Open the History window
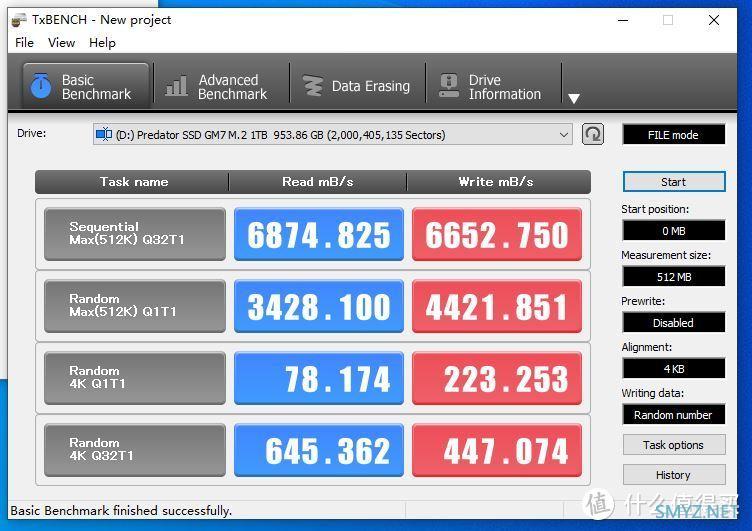This screenshot has height=531, width=752. 674,475
